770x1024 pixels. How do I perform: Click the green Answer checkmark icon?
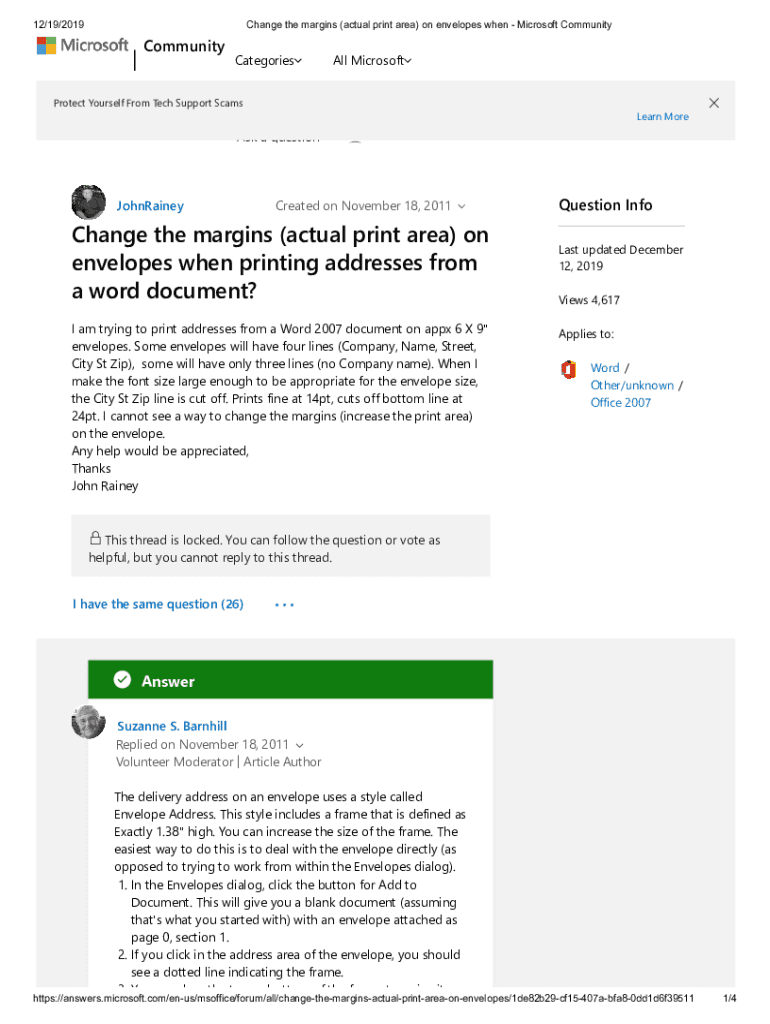tap(122, 680)
